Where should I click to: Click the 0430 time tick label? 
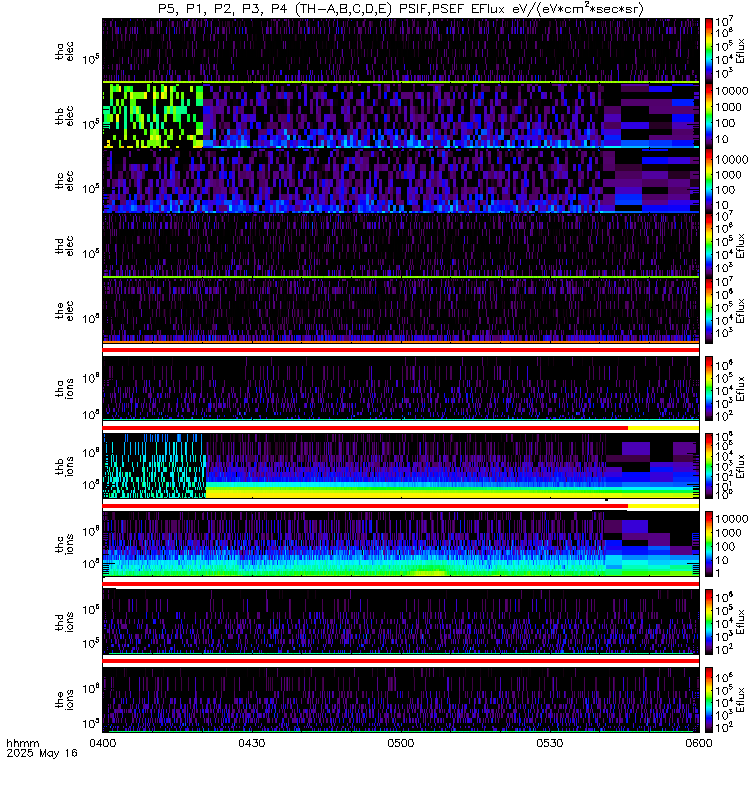[x=252, y=743]
